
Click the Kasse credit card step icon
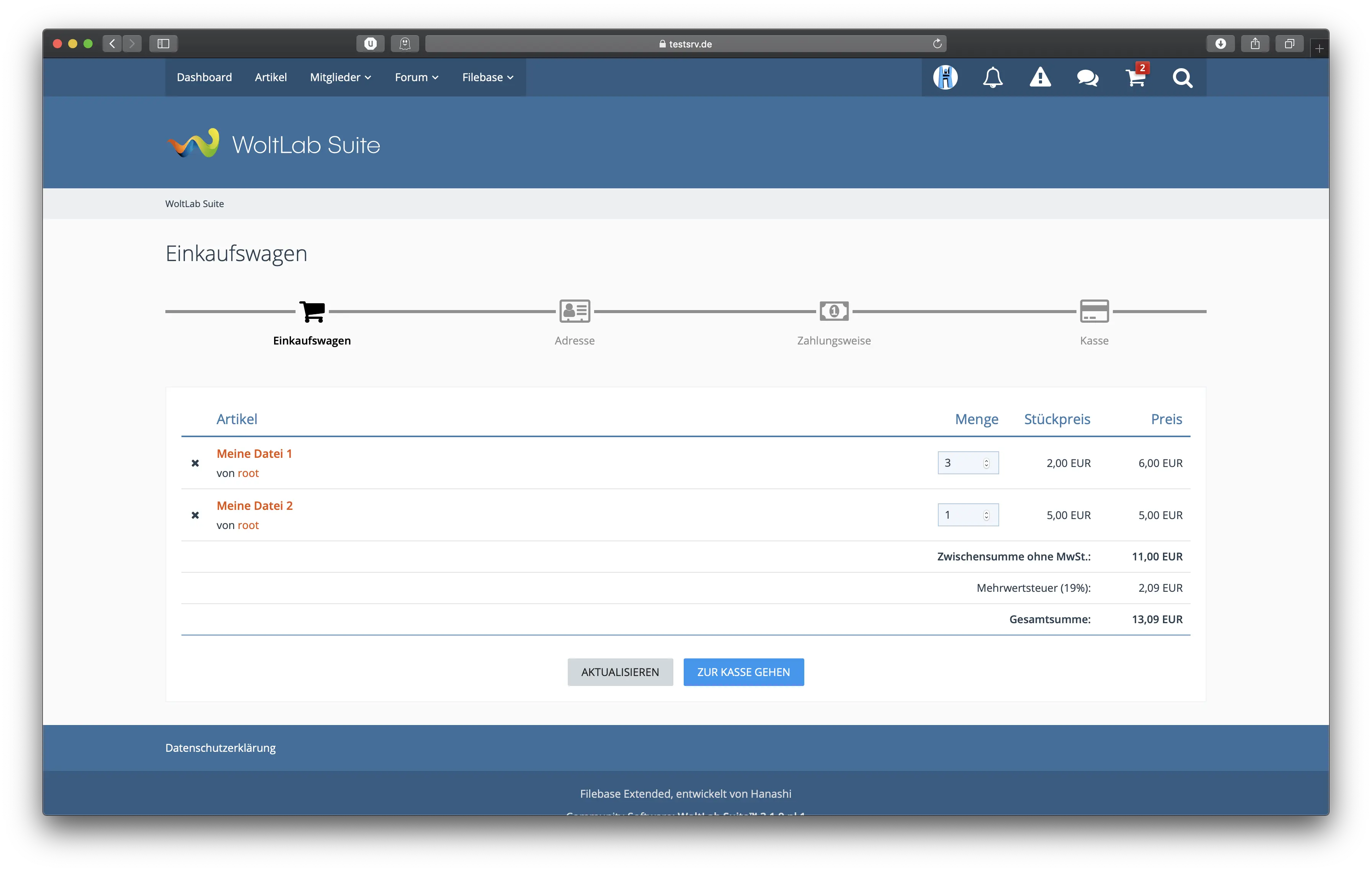[x=1094, y=311]
